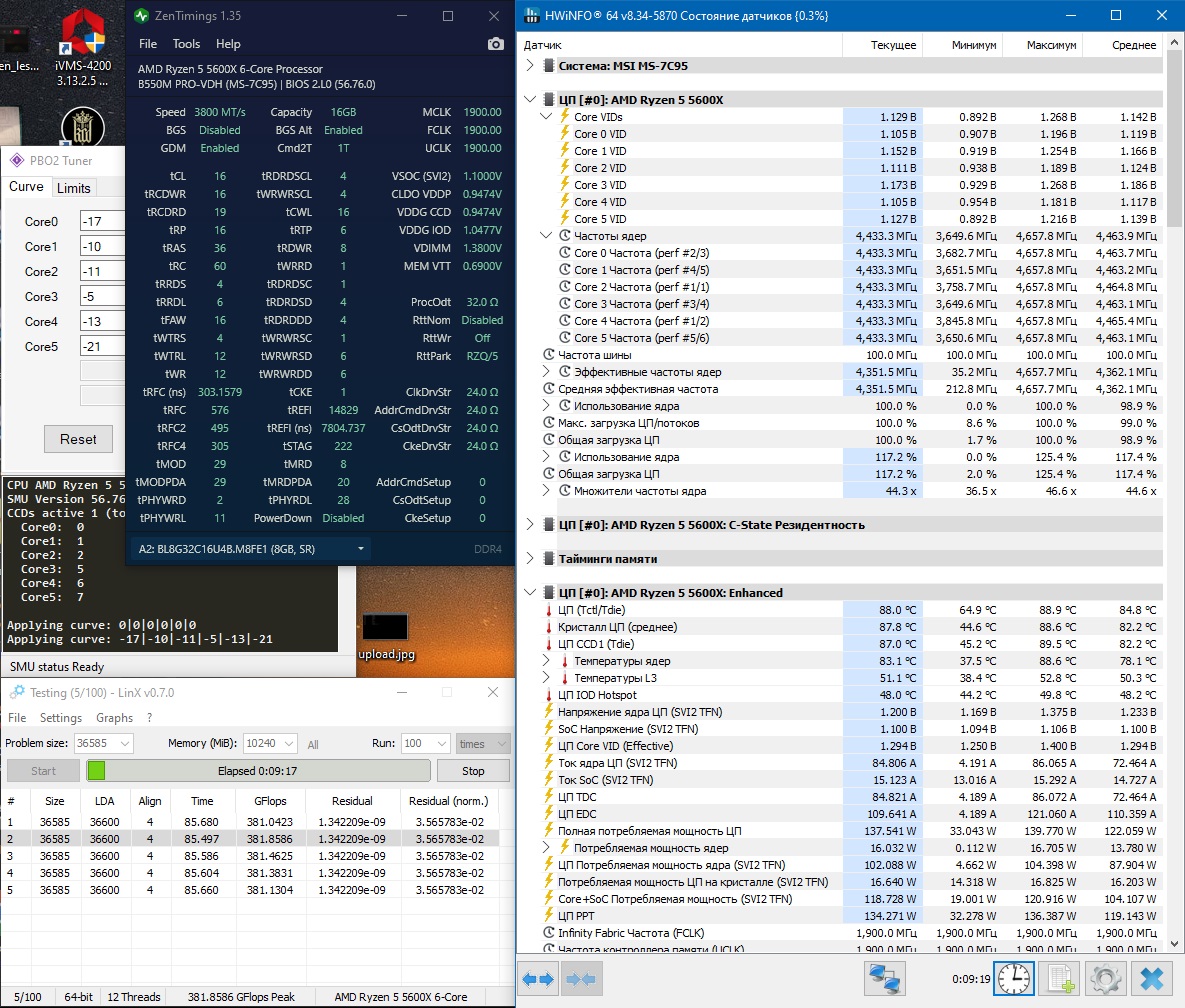Click PBO2 Tuner window icon

pyautogui.click(x=17, y=160)
